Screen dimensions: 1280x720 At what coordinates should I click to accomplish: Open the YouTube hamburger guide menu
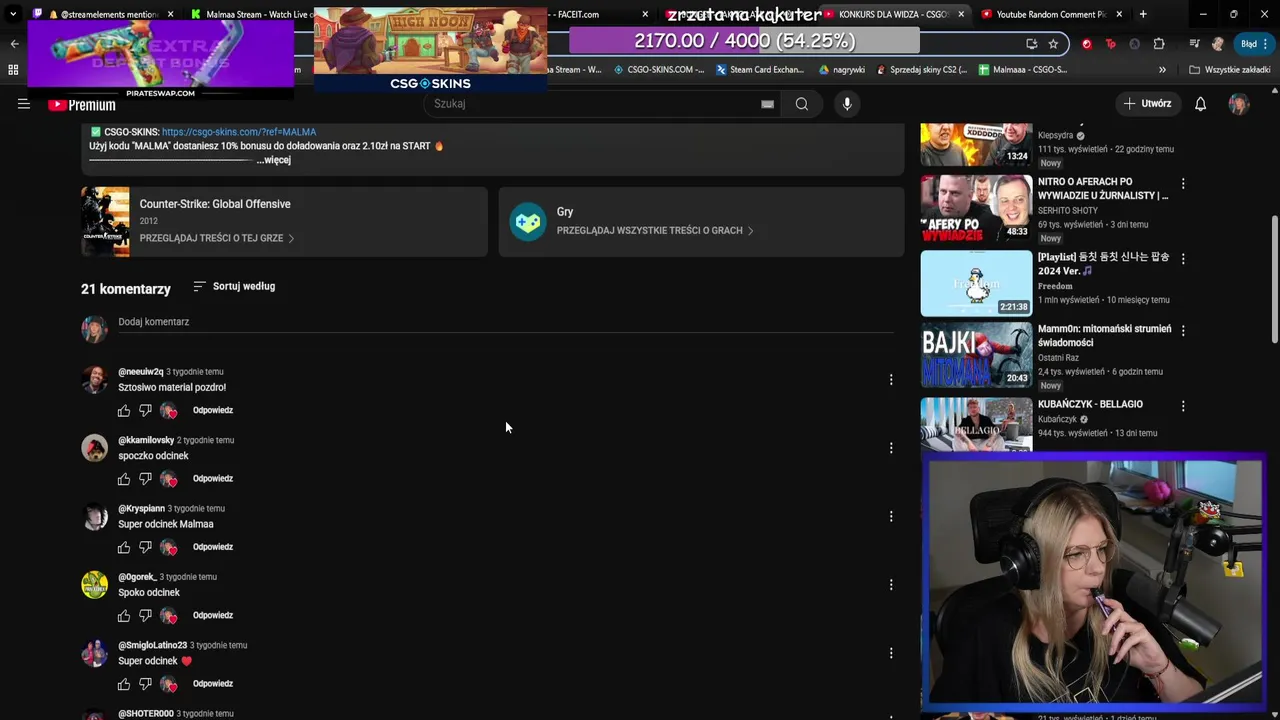pos(24,104)
